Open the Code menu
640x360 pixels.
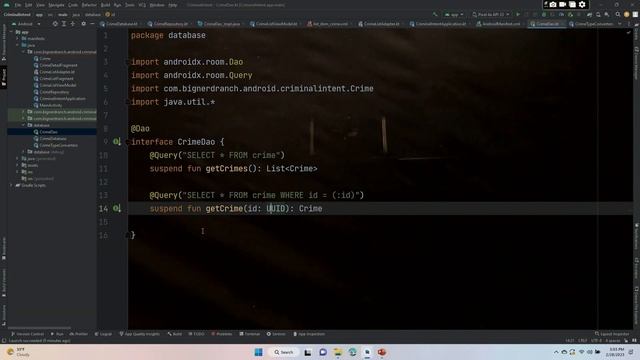pos(73,5)
